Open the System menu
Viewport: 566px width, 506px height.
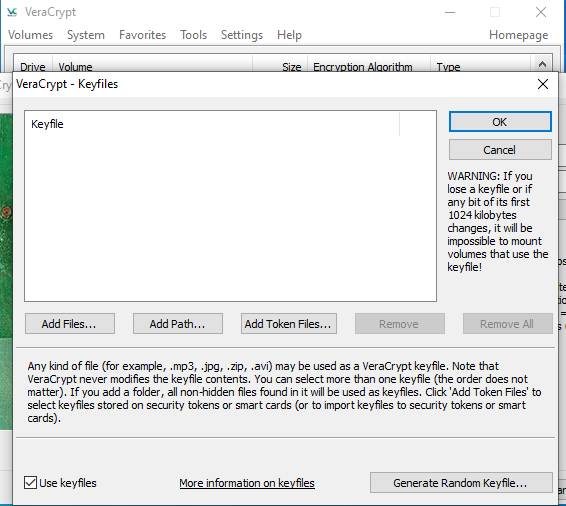pos(86,35)
